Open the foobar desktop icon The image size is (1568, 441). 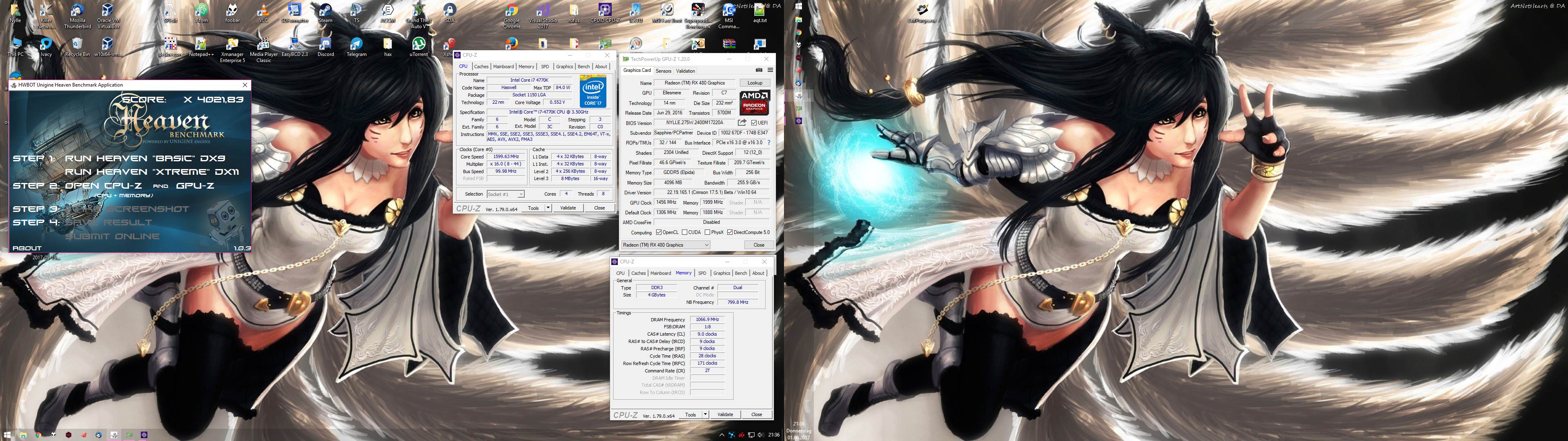232,13
